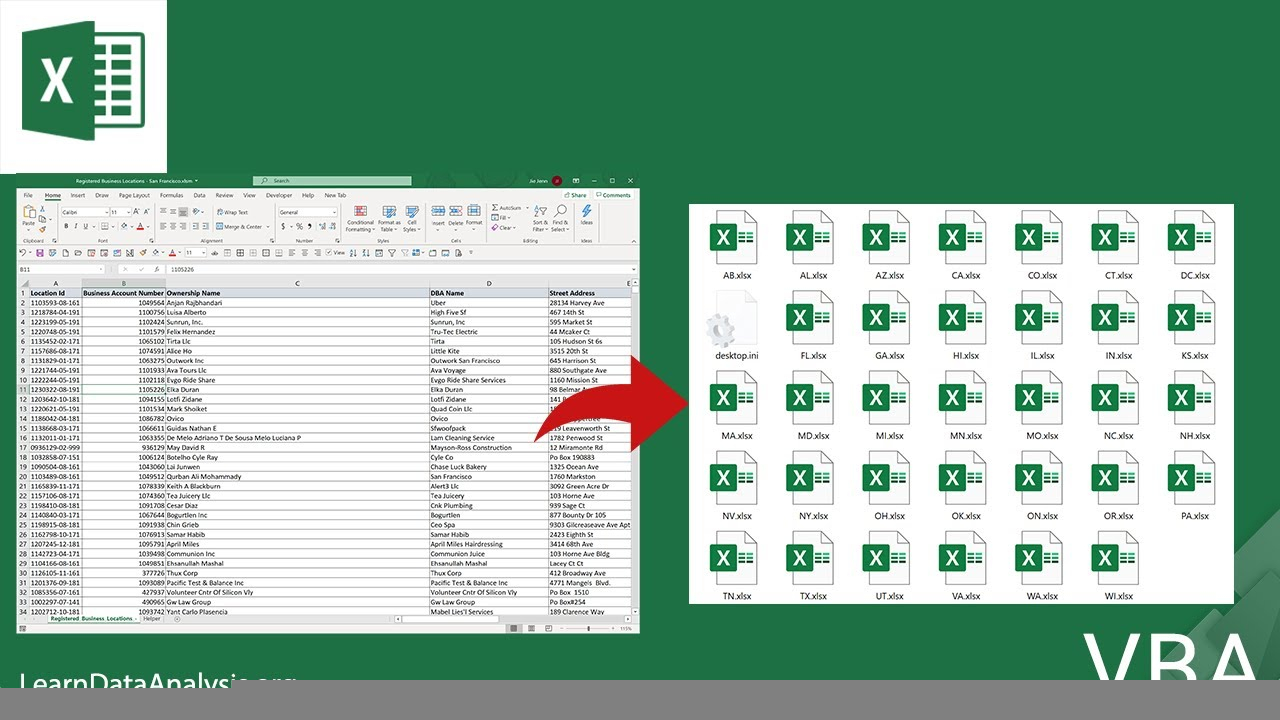Toggle Bold formatting

pos(66,226)
